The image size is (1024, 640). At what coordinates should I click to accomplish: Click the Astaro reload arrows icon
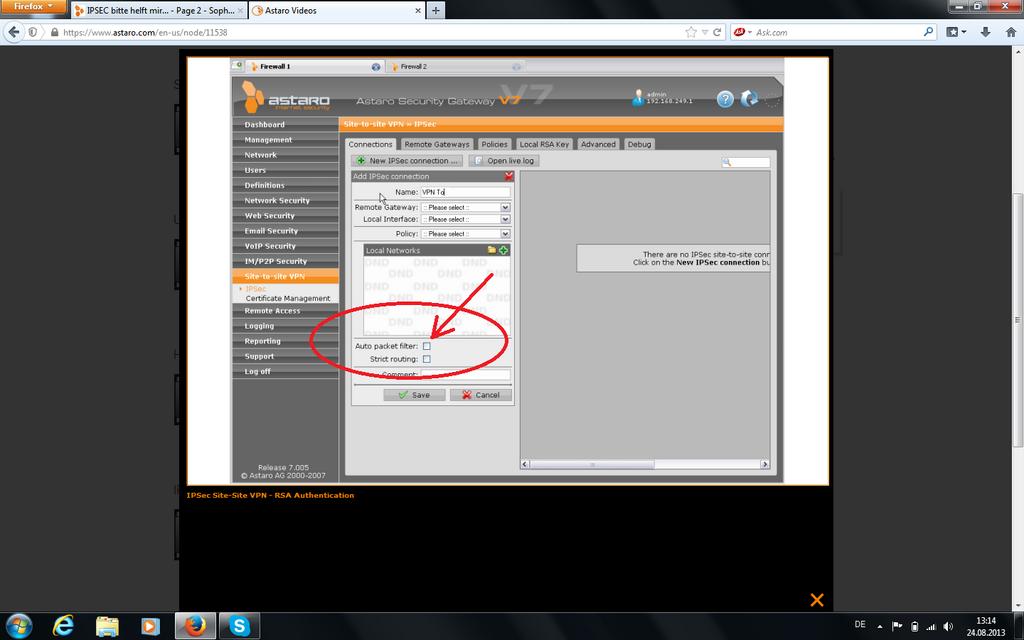coord(749,99)
